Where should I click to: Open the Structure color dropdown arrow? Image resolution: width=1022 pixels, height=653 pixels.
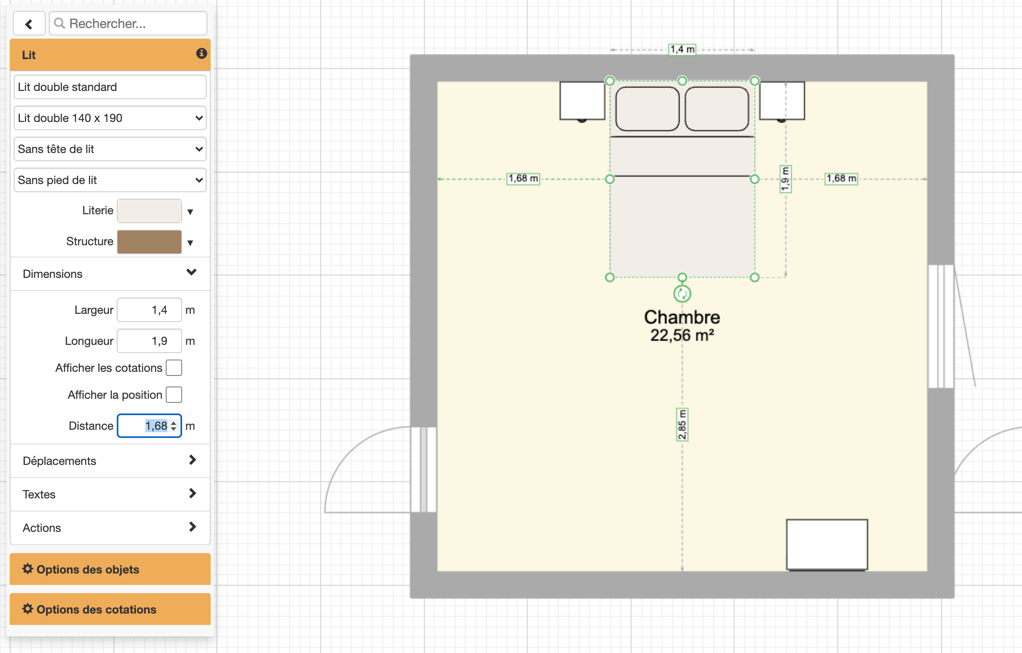click(x=190, y=242)
